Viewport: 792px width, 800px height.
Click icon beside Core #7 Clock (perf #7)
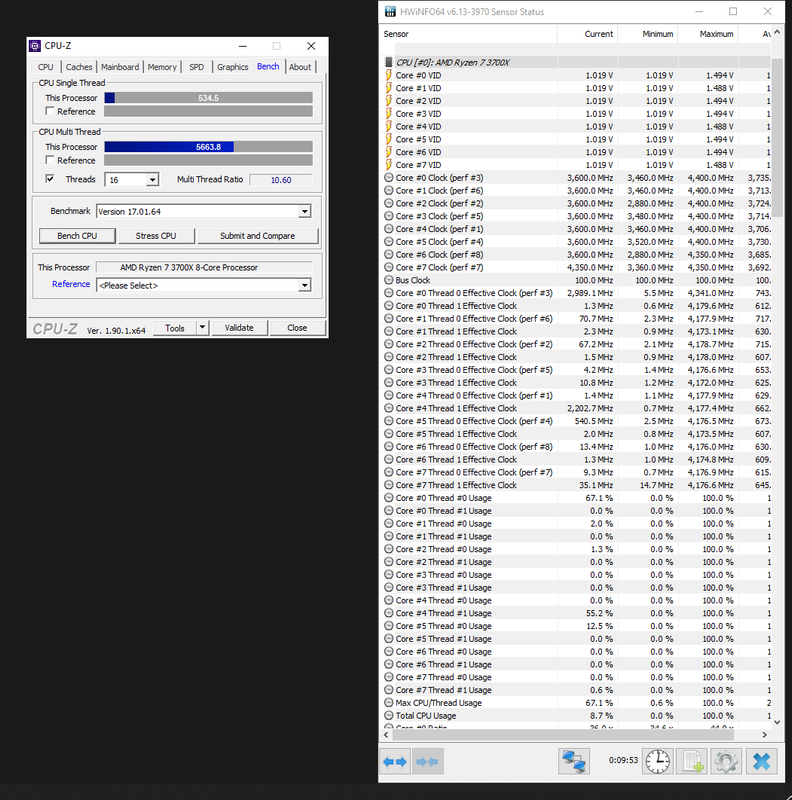(x=388, y=267)
